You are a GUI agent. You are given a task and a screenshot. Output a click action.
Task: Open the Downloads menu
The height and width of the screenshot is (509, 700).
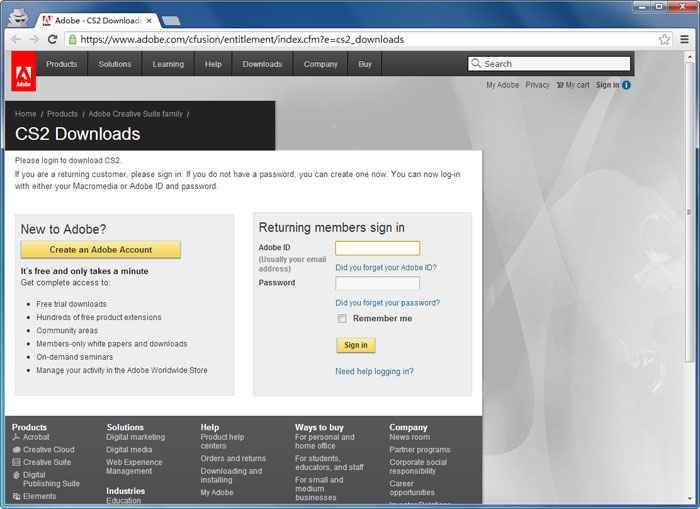(x=262, y=64)
